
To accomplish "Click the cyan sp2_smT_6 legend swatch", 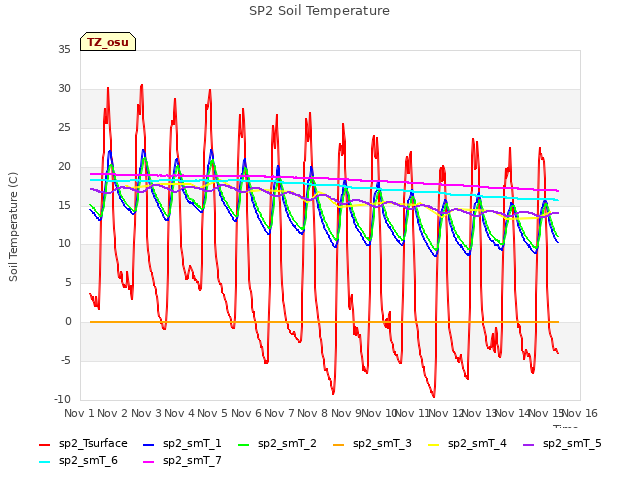I will point(44,462).
